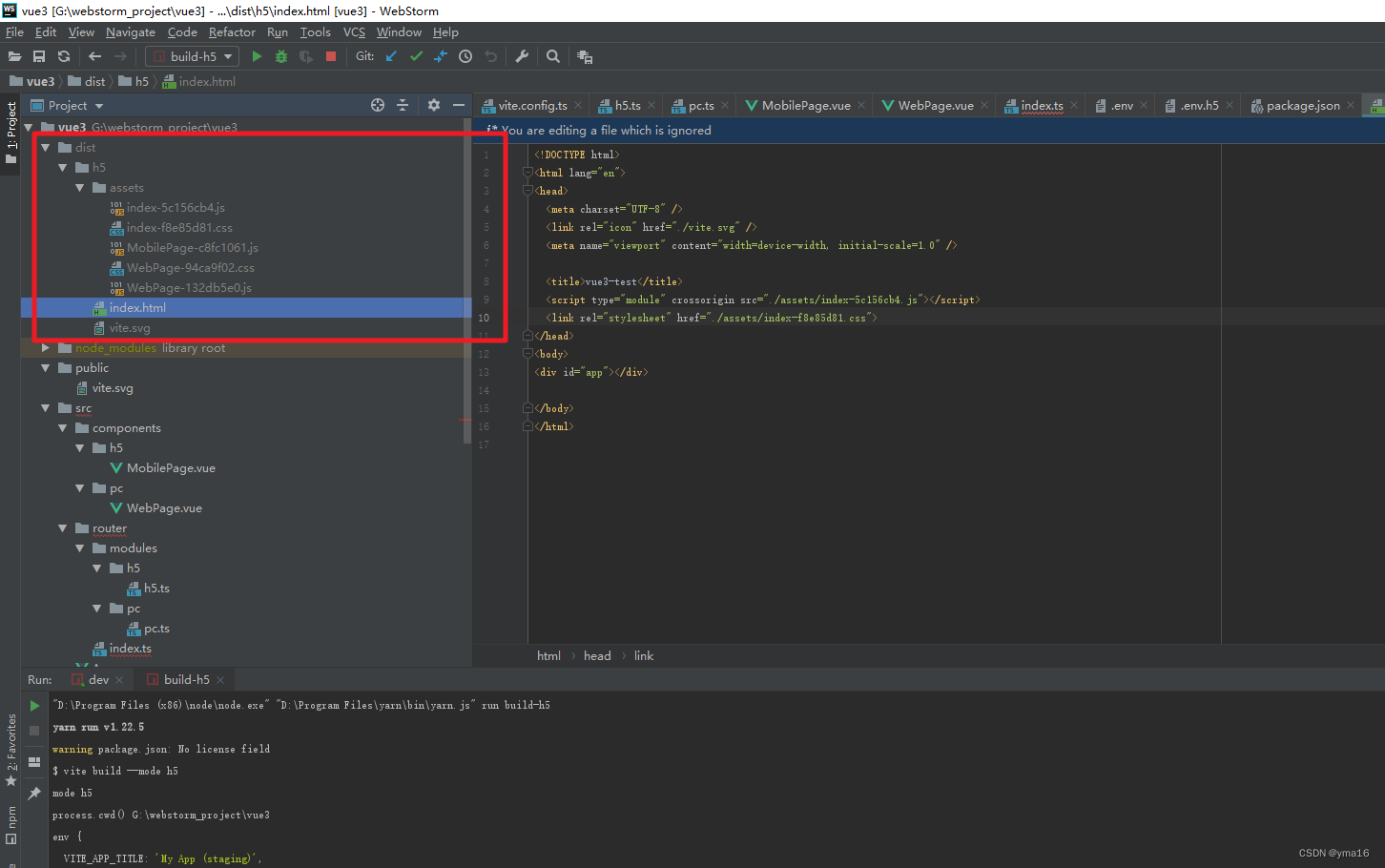This screenshot has height=868, width=1385.
Task: Pin the Run tab with the pin icon
Action: [x=34, y=793]
